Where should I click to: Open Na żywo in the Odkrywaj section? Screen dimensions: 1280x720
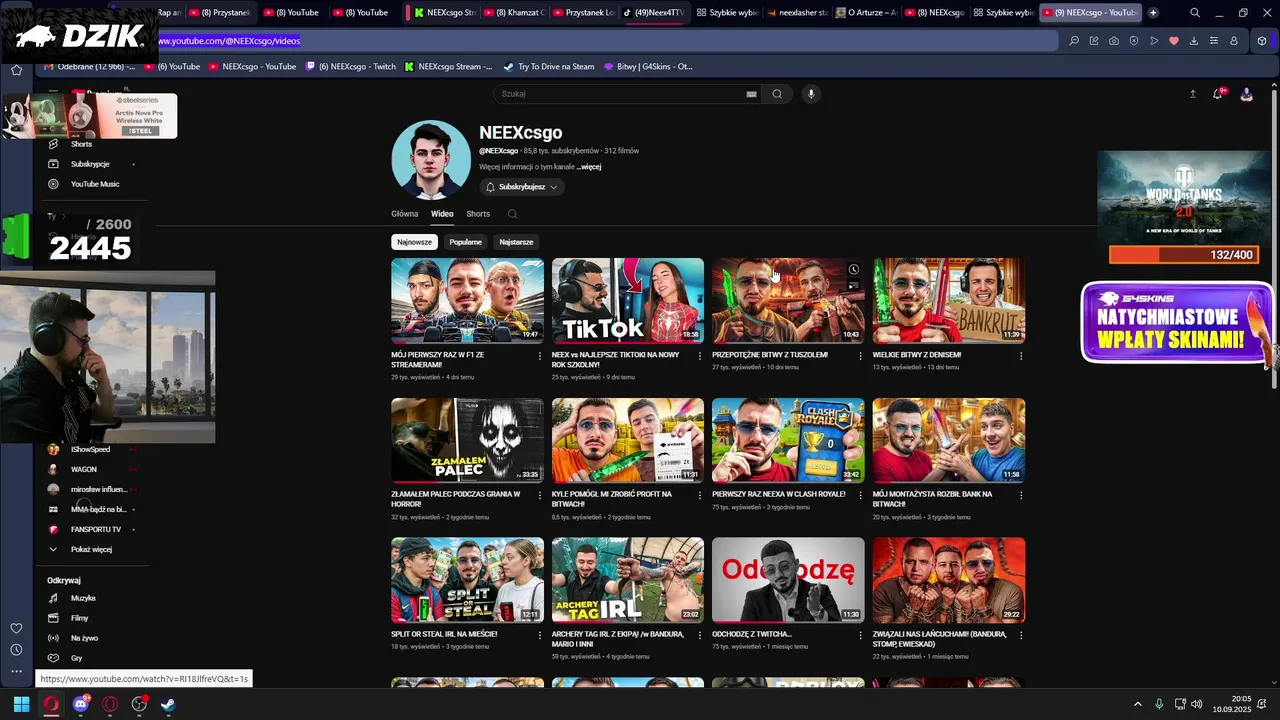pyautogui.click(x=84, y=638)
